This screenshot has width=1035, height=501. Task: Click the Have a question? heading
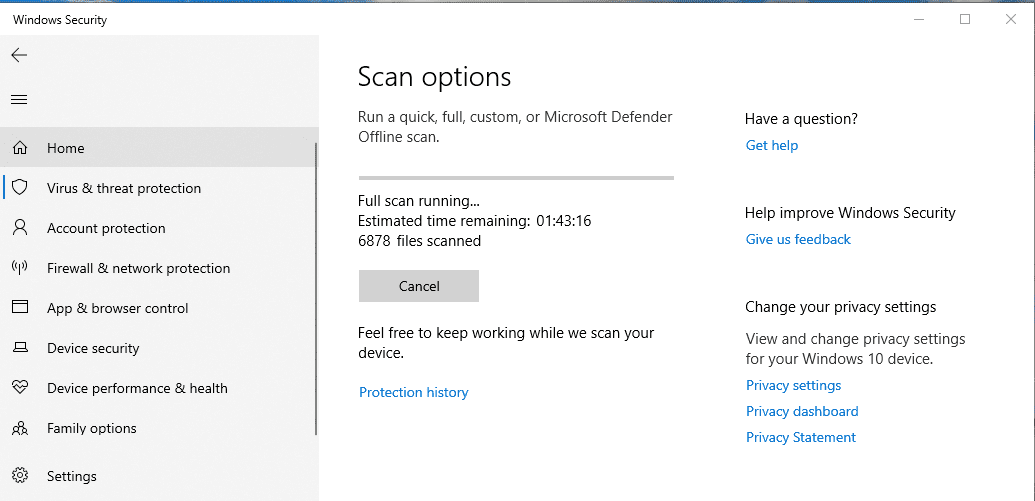coord(801,119)
